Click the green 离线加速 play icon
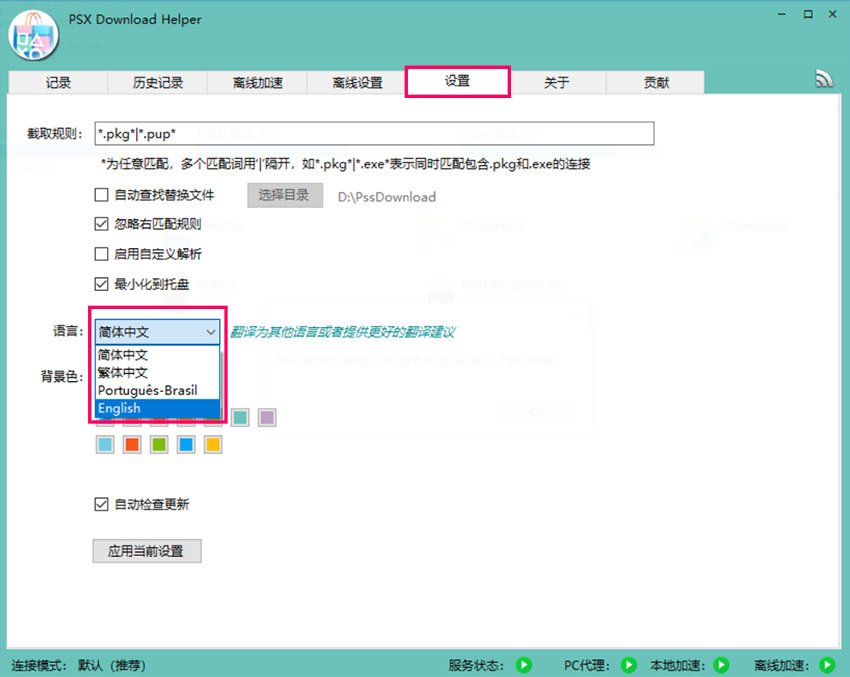 [x=826, y=665]
